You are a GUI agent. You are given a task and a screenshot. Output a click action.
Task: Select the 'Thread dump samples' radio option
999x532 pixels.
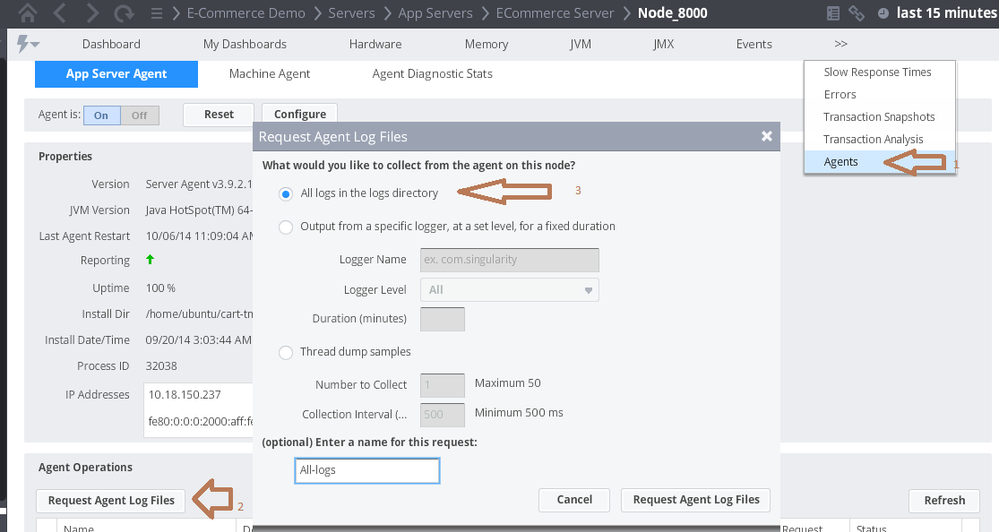(x=286, y=352)
